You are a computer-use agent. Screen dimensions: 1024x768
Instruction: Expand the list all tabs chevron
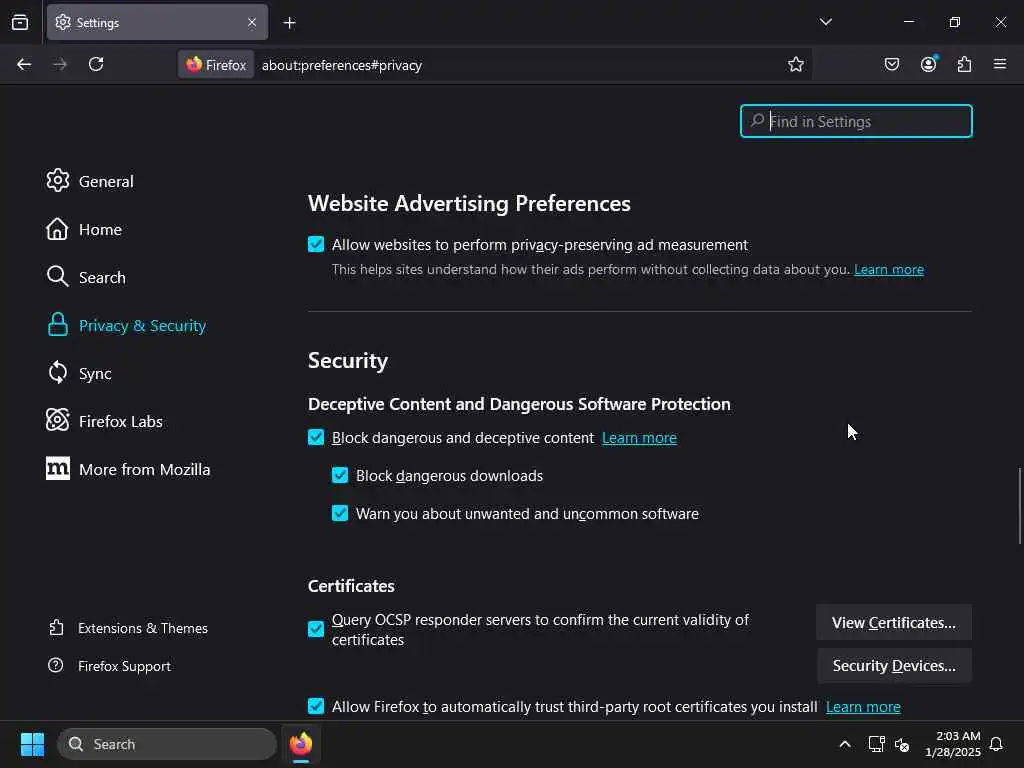tap(826, 22)
